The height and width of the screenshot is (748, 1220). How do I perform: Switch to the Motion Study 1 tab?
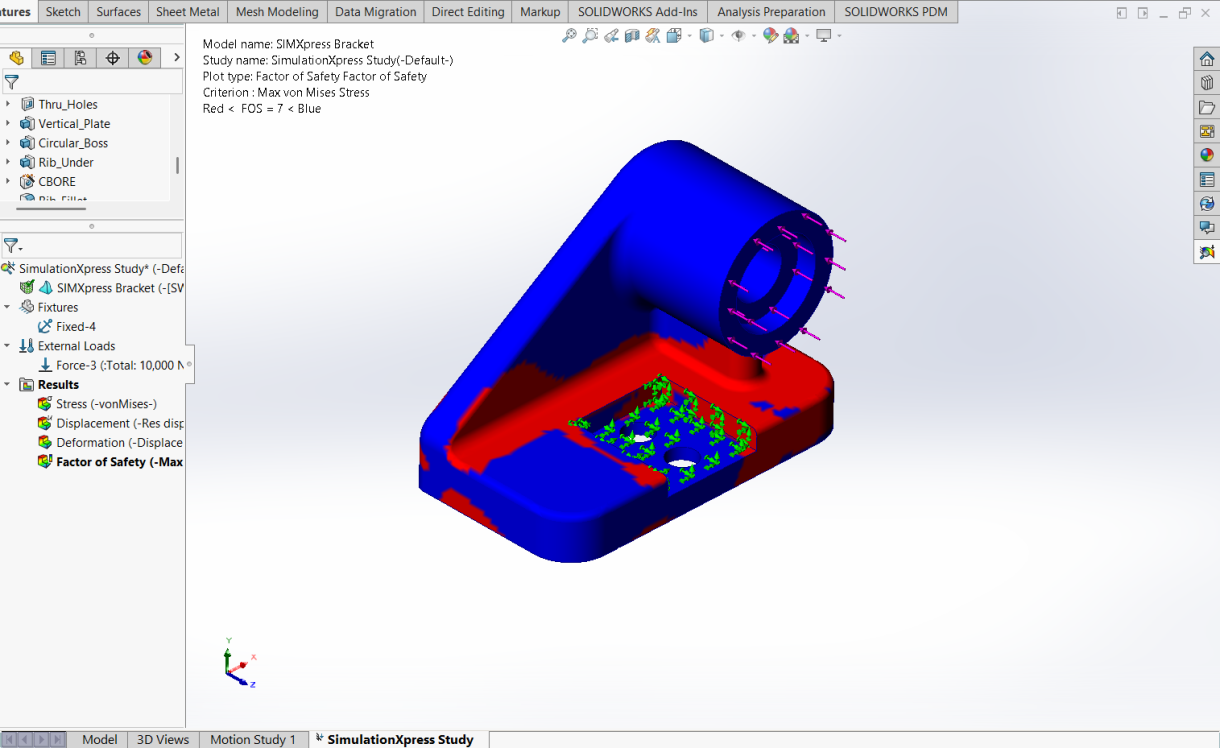pyautogui.click(x=253, y=739)
